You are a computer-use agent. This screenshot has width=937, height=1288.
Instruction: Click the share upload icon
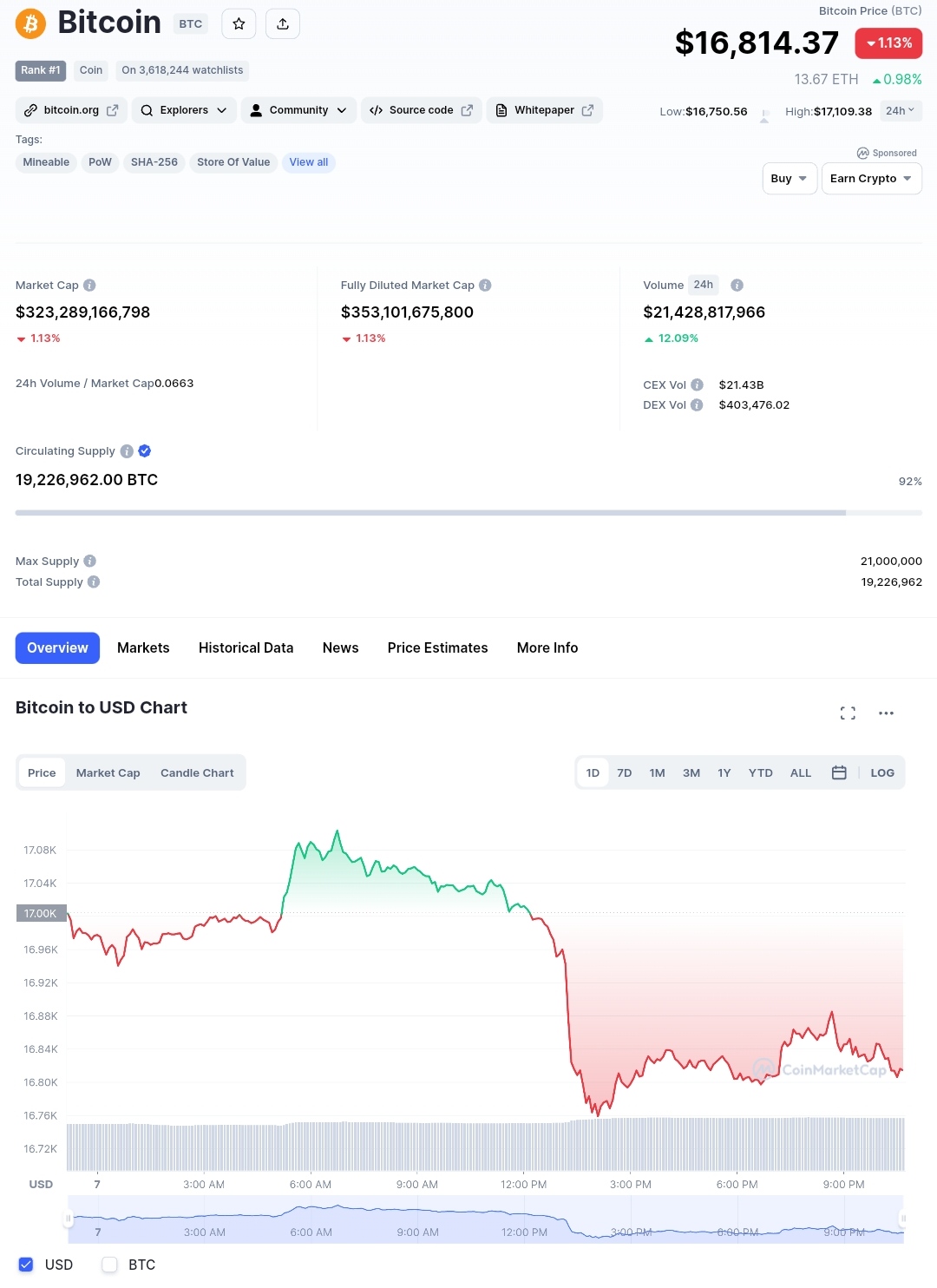point(283,24)
